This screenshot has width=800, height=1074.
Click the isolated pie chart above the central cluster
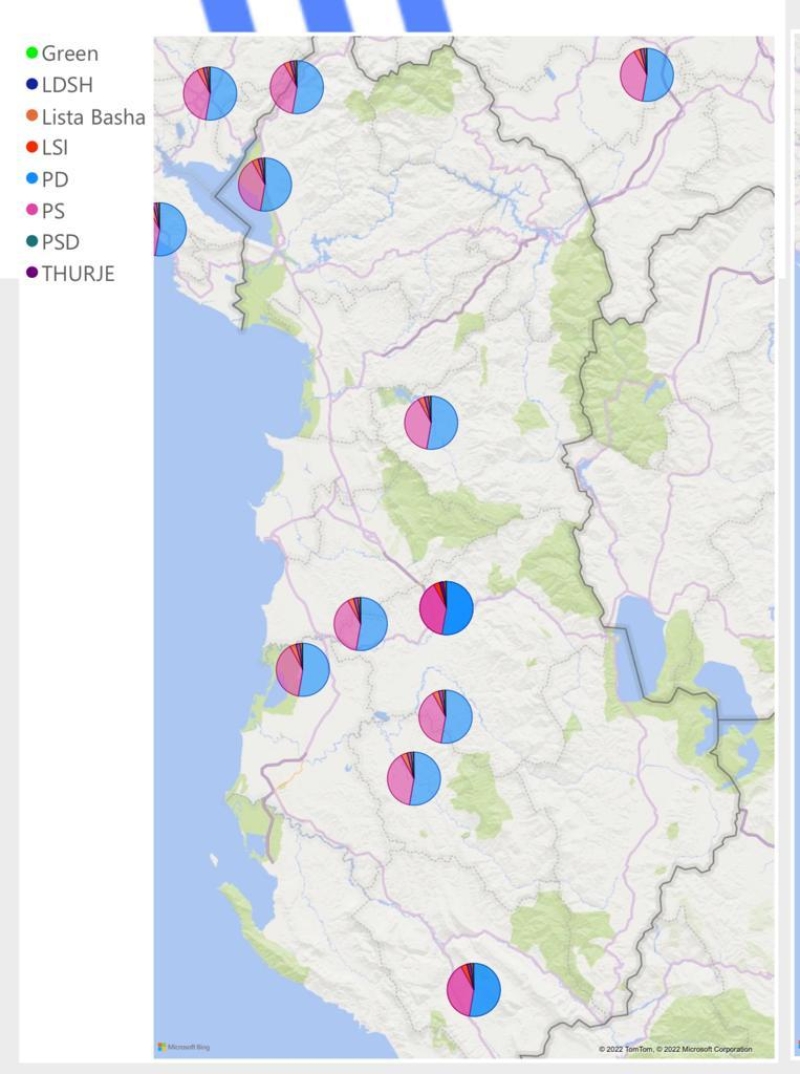pyautogui.click(x=431, y=423)
